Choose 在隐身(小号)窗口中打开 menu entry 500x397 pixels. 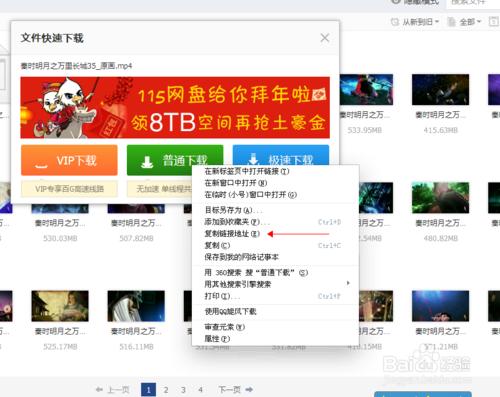click(250, 195)
